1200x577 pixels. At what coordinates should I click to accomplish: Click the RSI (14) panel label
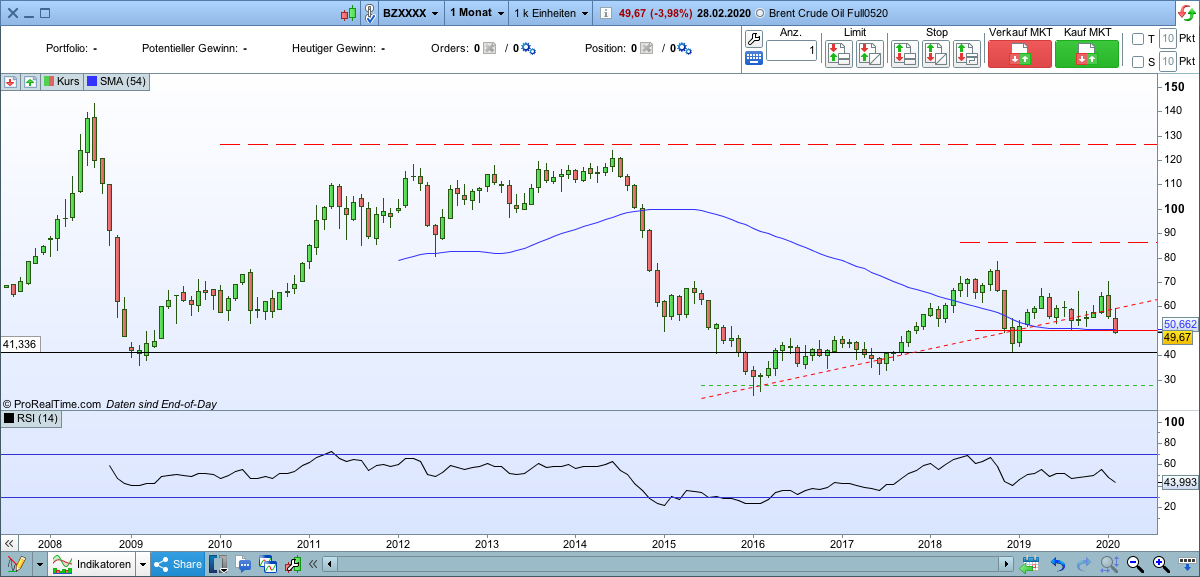32,419
